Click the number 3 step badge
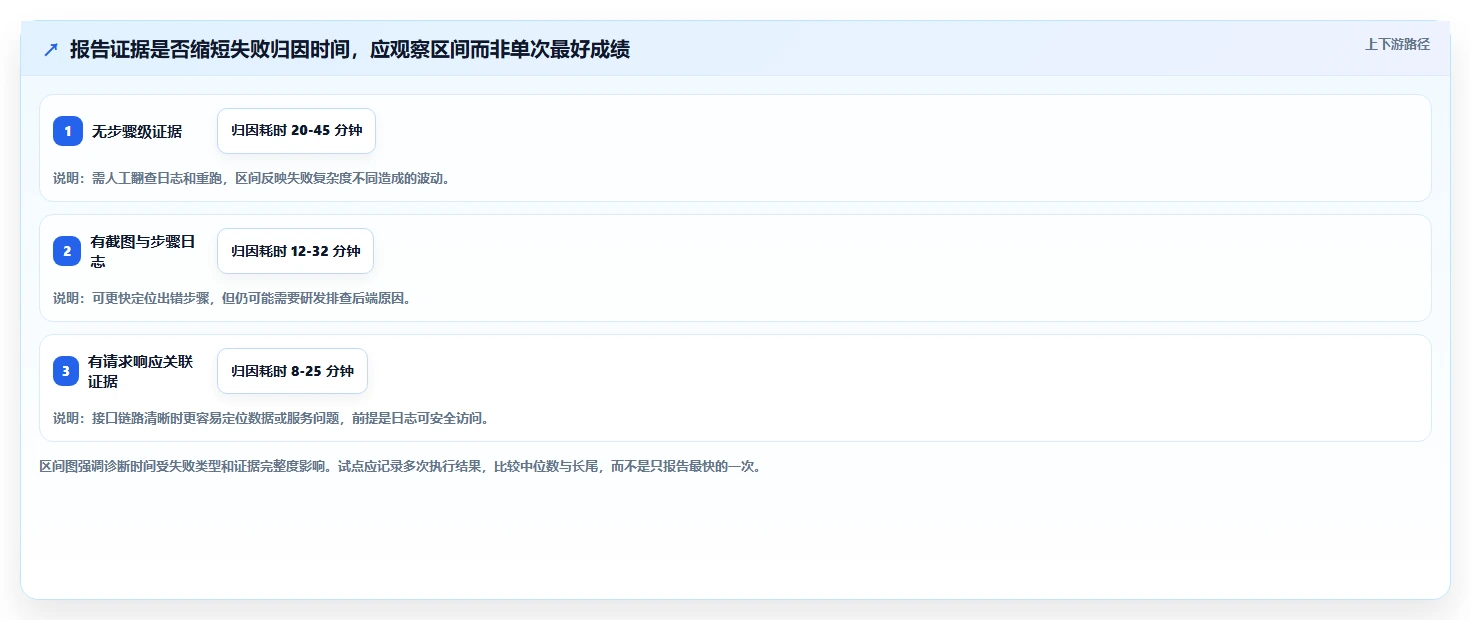Screen dimensions: 1471x620 66,371
